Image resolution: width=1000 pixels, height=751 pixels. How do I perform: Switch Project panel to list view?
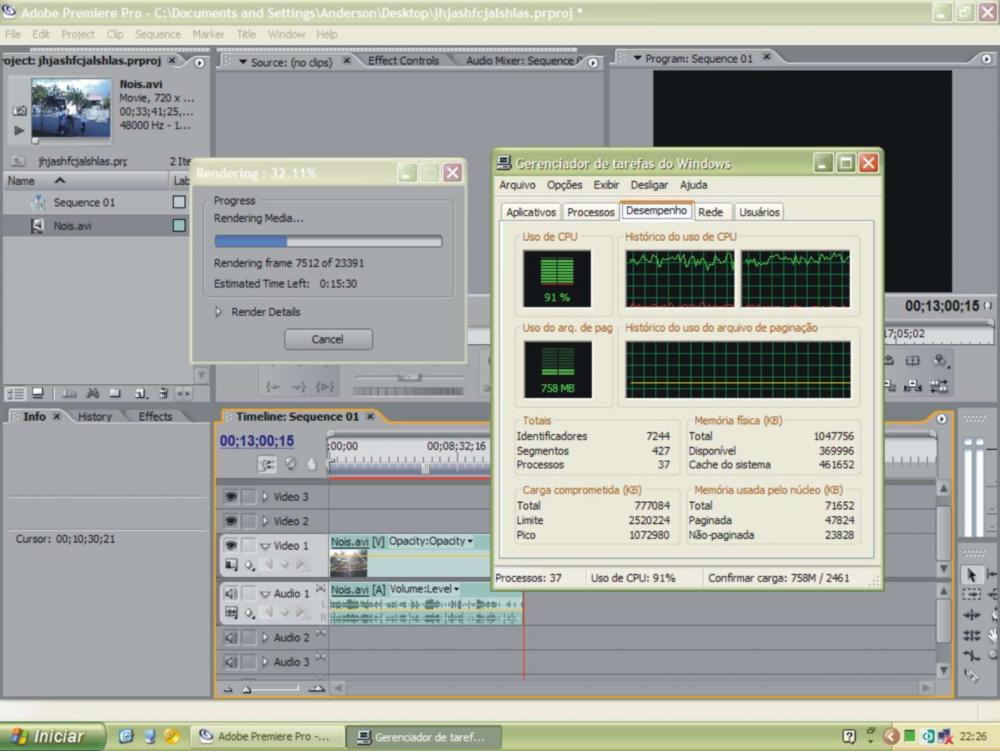tap(16, 394)
